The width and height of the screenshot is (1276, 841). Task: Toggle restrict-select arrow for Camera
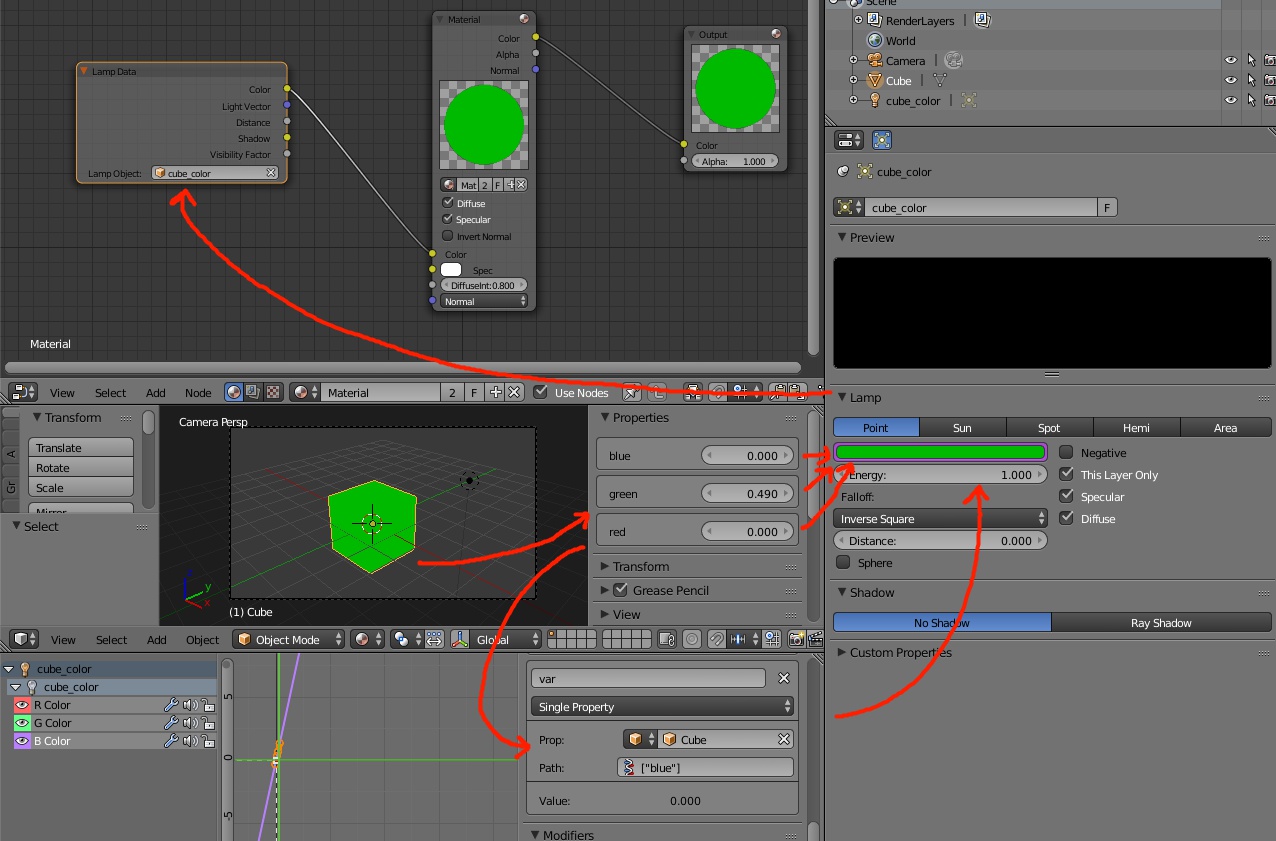tap(1250, 60)
